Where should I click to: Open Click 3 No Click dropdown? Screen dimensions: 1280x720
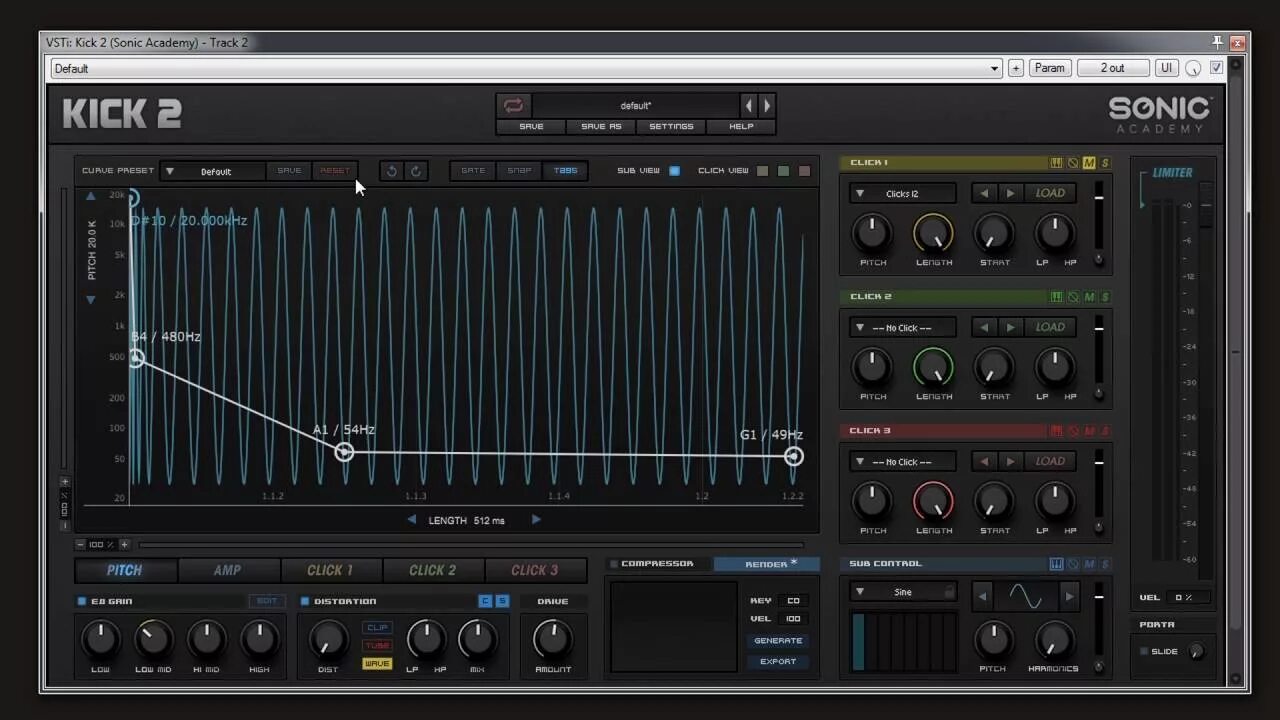tap(902, 461)
